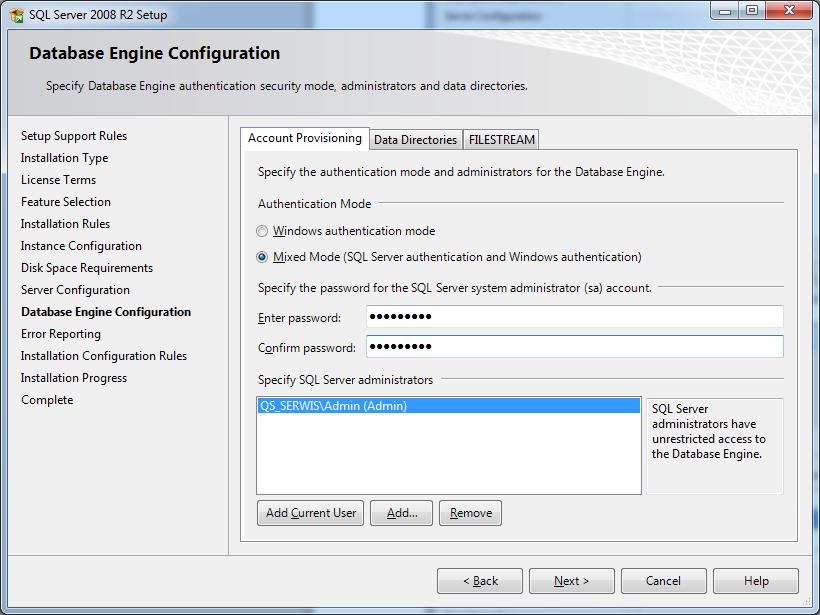Proceed with the Next button
The image size is (820, 615).
(572, 581)
